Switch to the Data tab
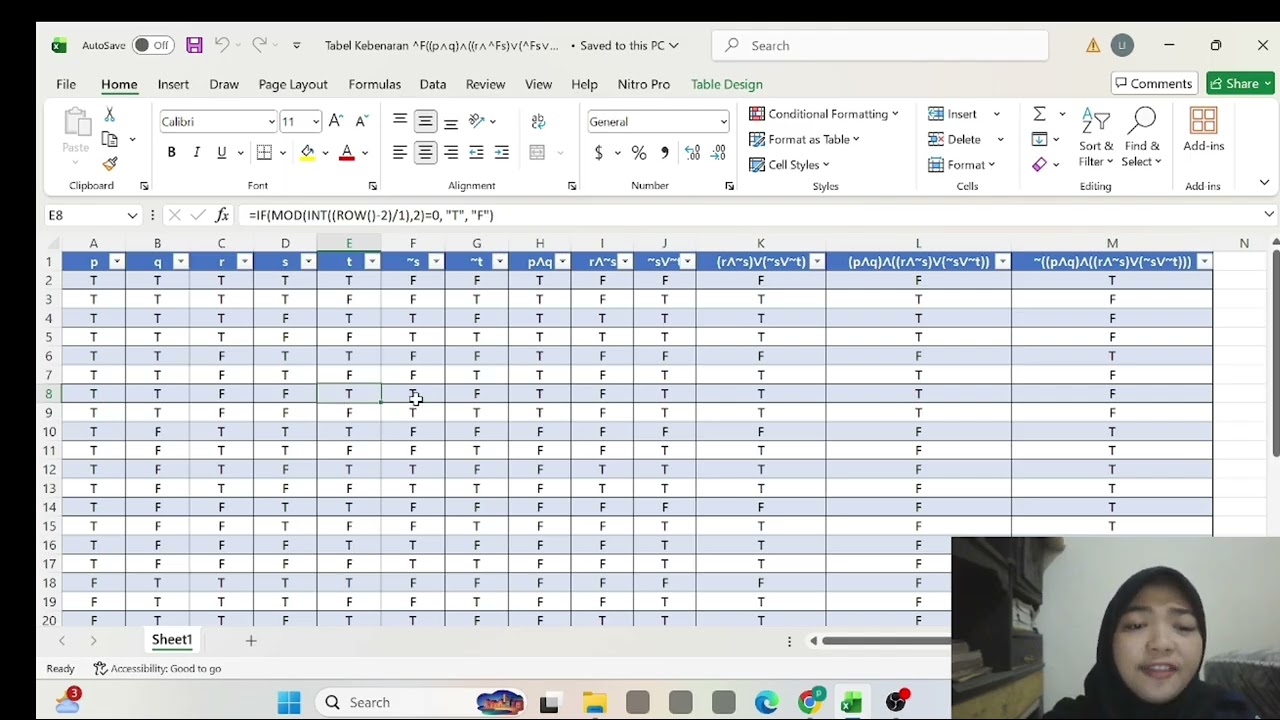Image resolution: width=1280 pixels, height=720 pixels. (x=433, y=84)
